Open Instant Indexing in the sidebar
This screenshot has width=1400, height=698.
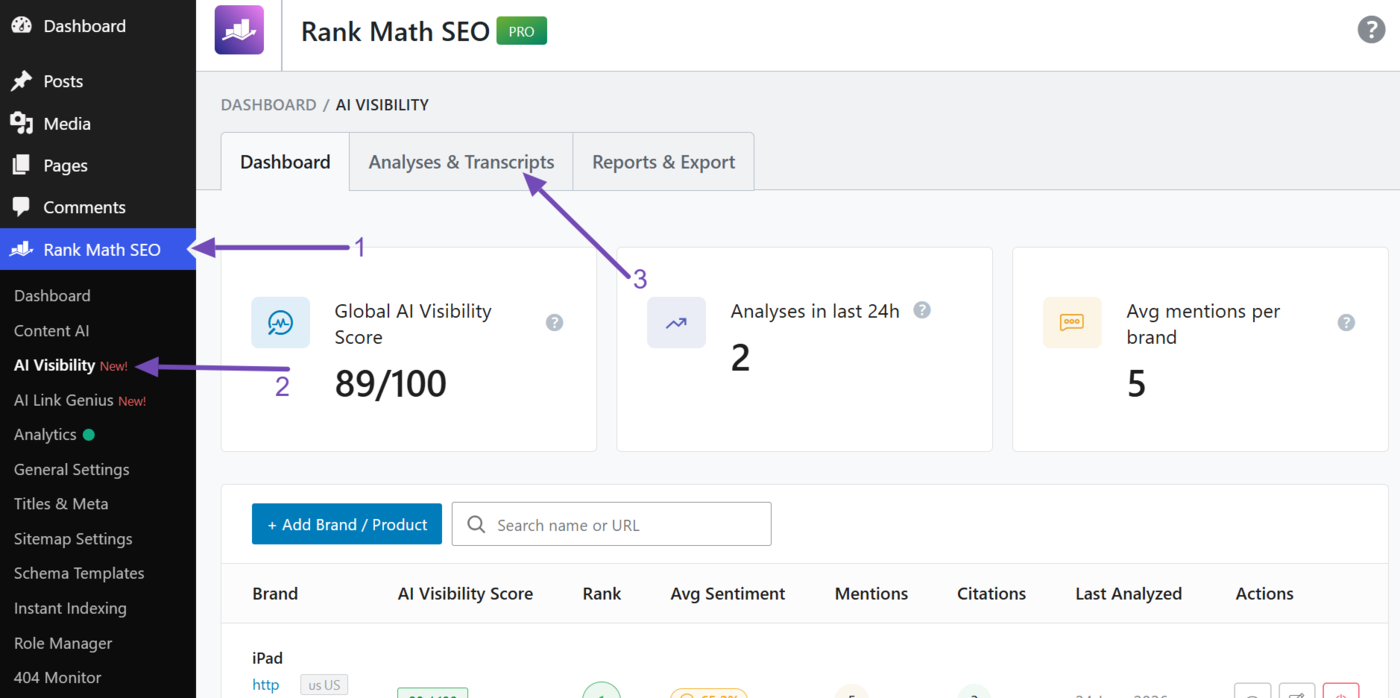tap(70, 608)
